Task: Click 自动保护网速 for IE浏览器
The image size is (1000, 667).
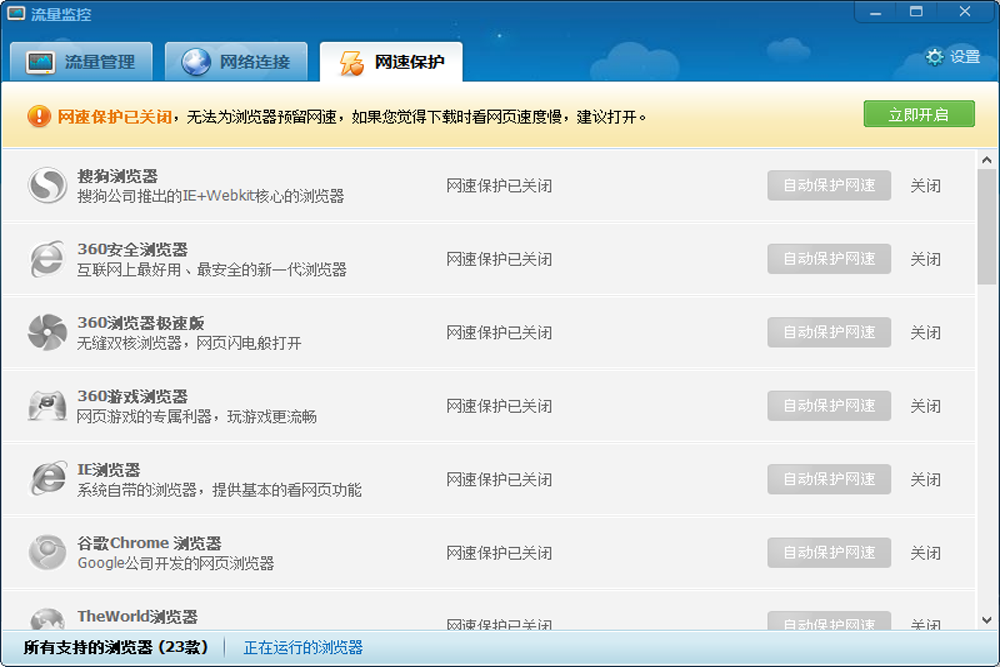Action: pos(829,479)
